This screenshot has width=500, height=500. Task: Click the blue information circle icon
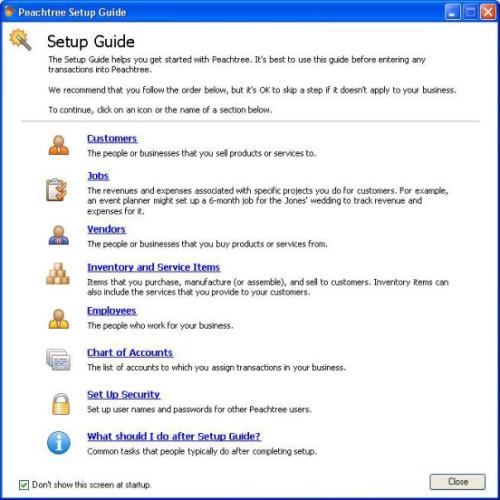point(59,443)
